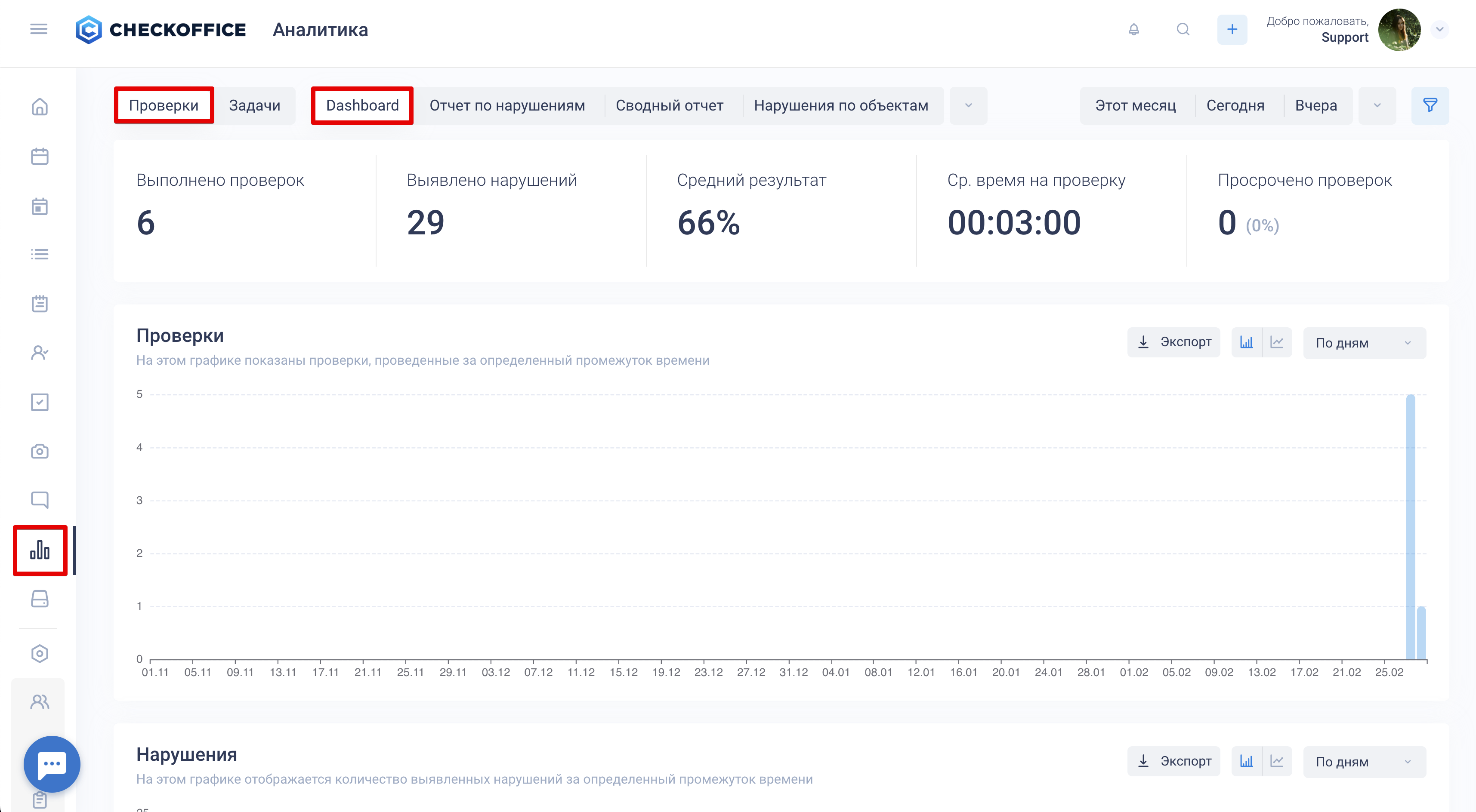Open list view sidebar icon
This screenshot has height=812, width=1476.
pos(40,254)
